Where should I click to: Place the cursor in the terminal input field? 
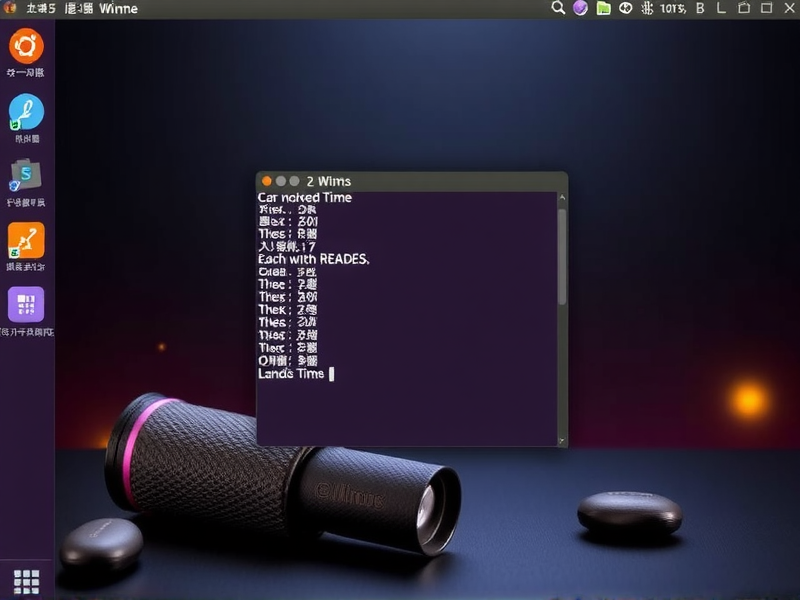pyautogui.click(x=332, y=374)
